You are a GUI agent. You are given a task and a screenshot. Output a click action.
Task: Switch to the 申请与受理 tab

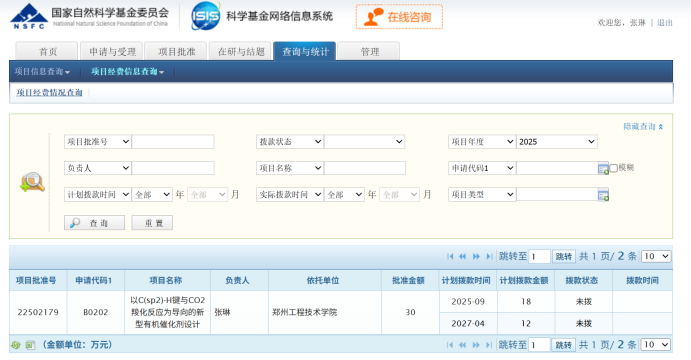coord(112,52)
